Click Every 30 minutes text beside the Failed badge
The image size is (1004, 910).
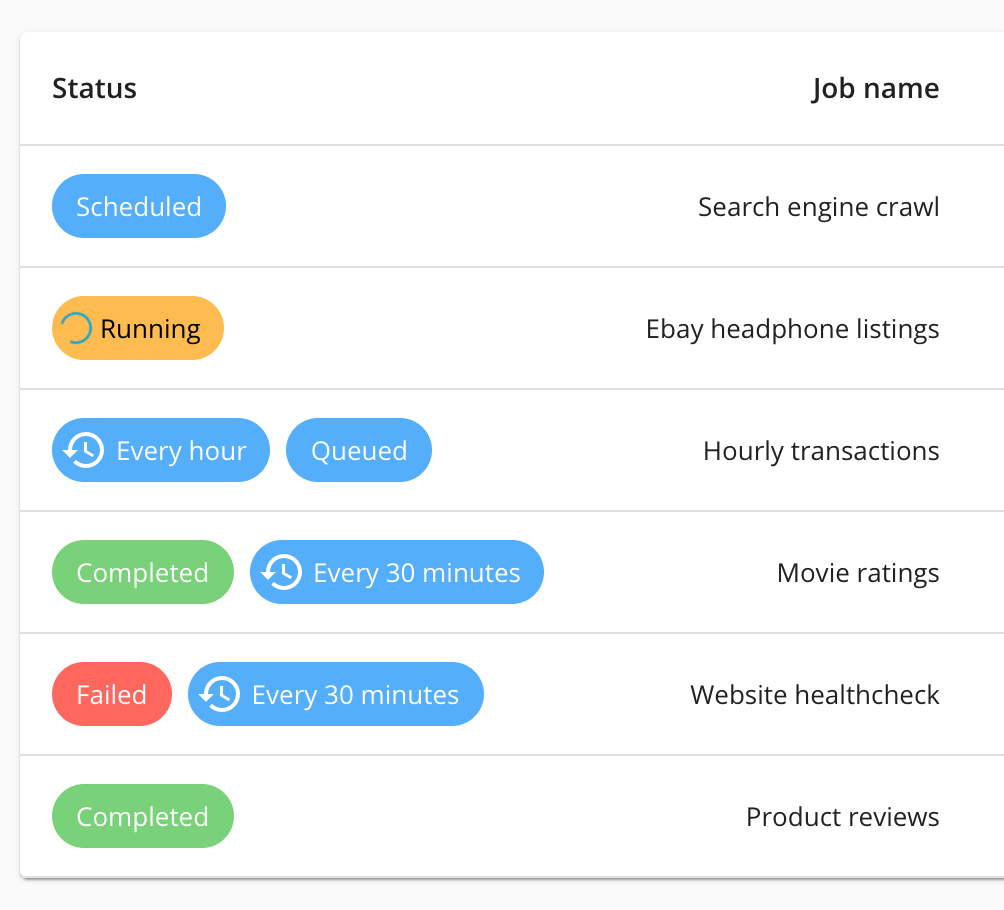pos(355,695)
